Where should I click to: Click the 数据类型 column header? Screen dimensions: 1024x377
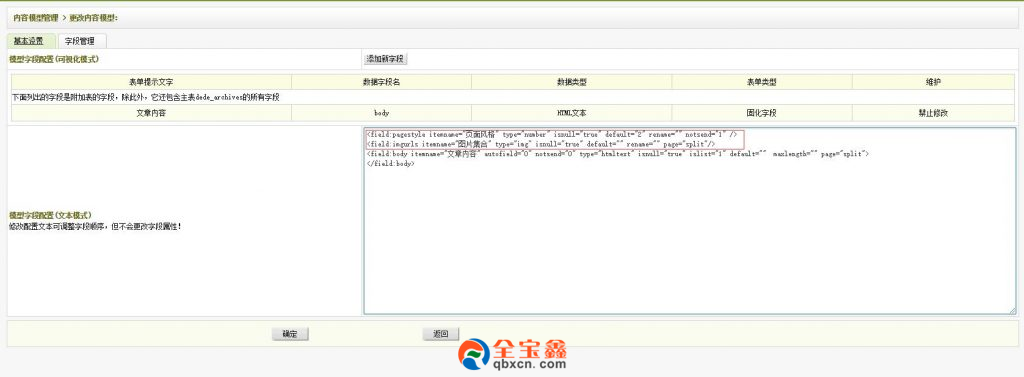click(x=571, y=82)
